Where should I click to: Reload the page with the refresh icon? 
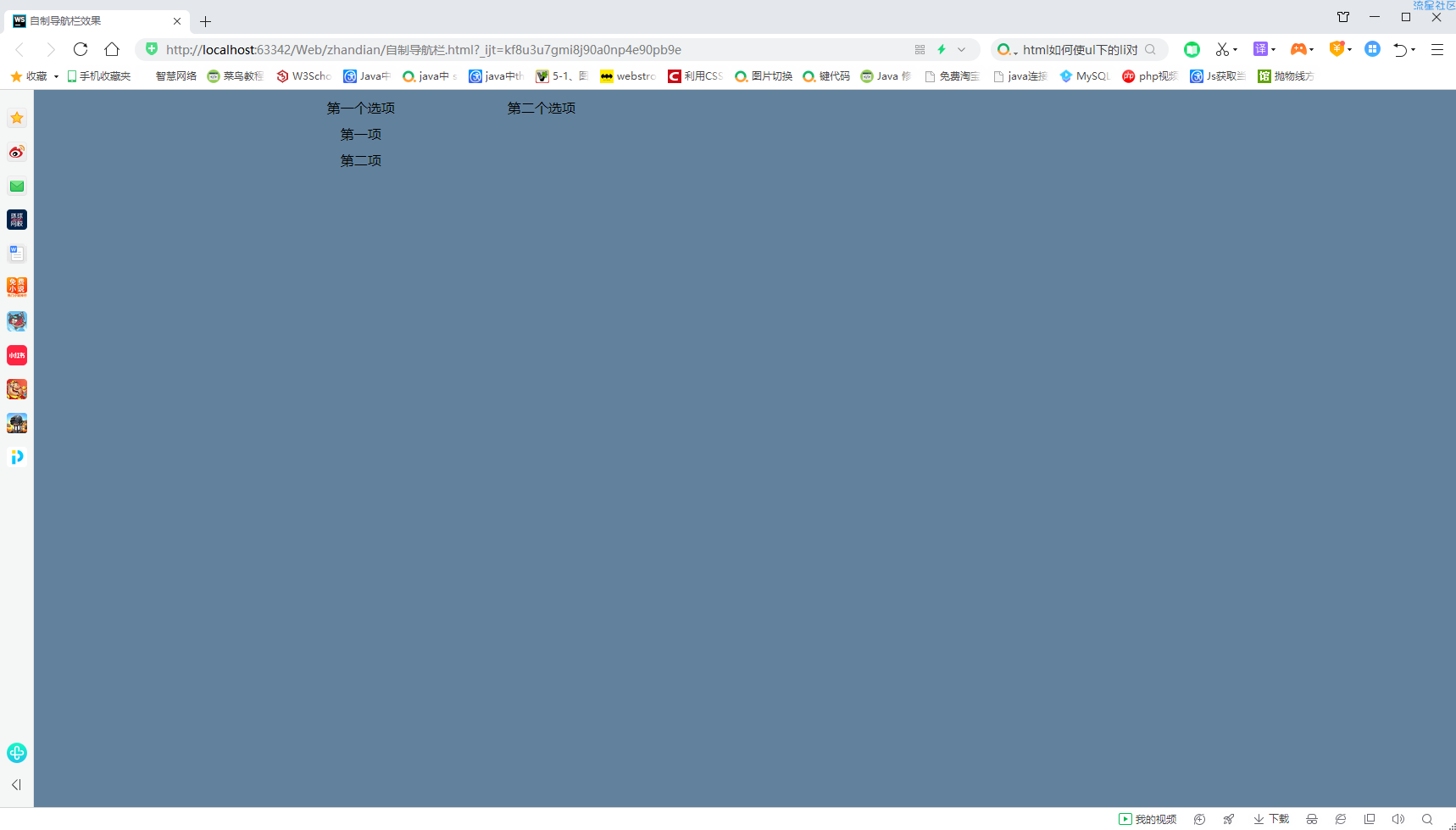(81, 49)
